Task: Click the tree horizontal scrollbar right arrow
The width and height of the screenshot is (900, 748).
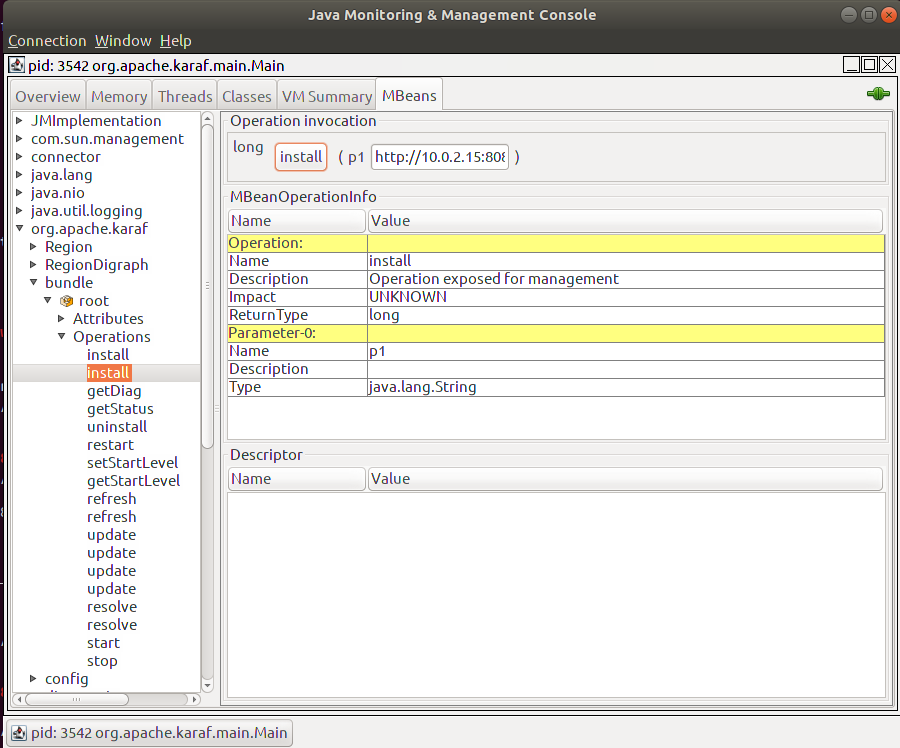Action: click(x=195, y=699)
